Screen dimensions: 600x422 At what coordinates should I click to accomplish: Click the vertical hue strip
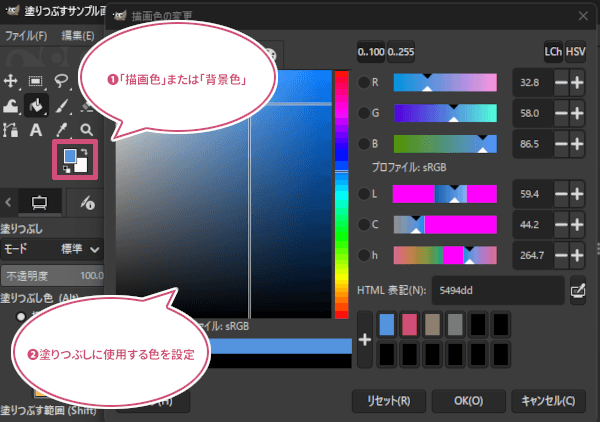pos(341,194)
